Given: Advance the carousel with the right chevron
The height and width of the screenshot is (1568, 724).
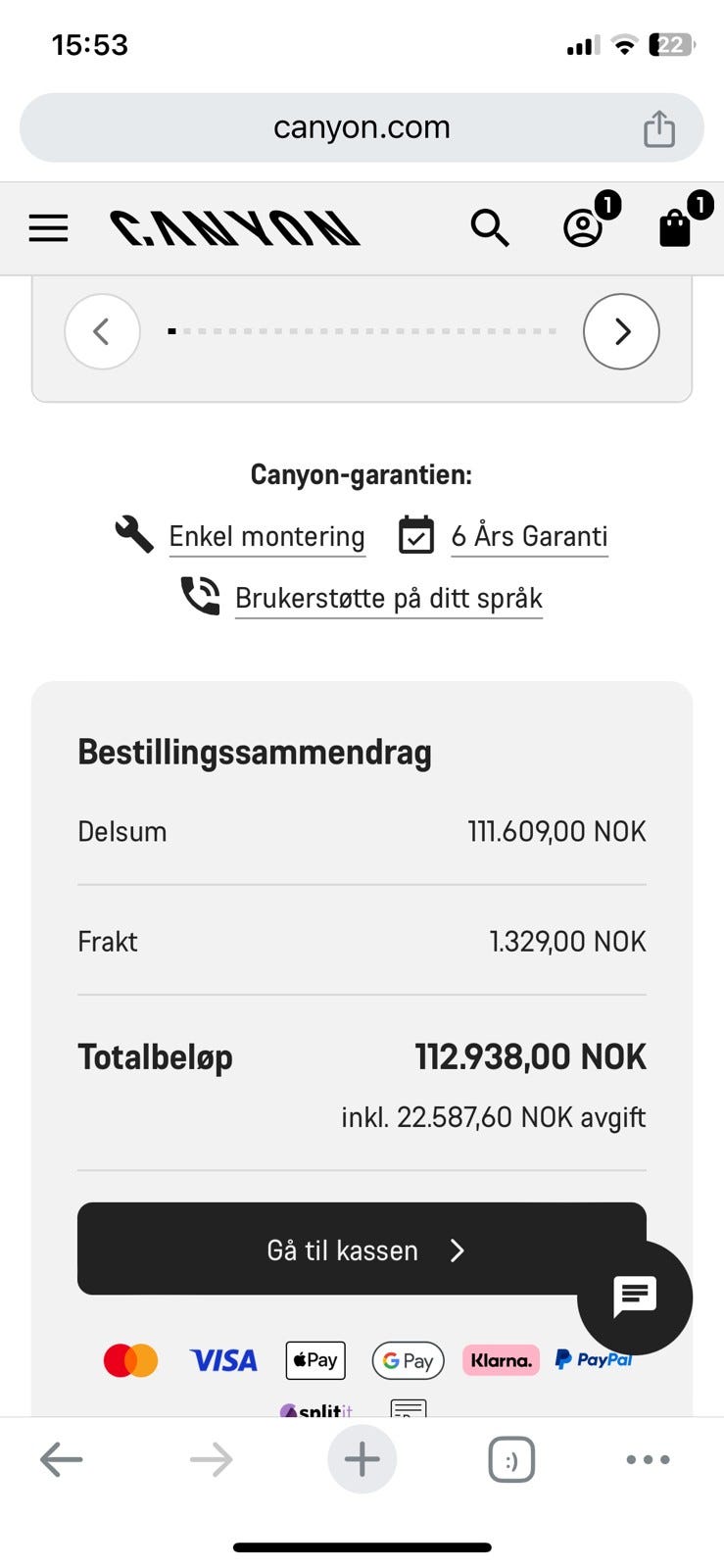Looking at the screenshot, I should [x=621, y=331].
